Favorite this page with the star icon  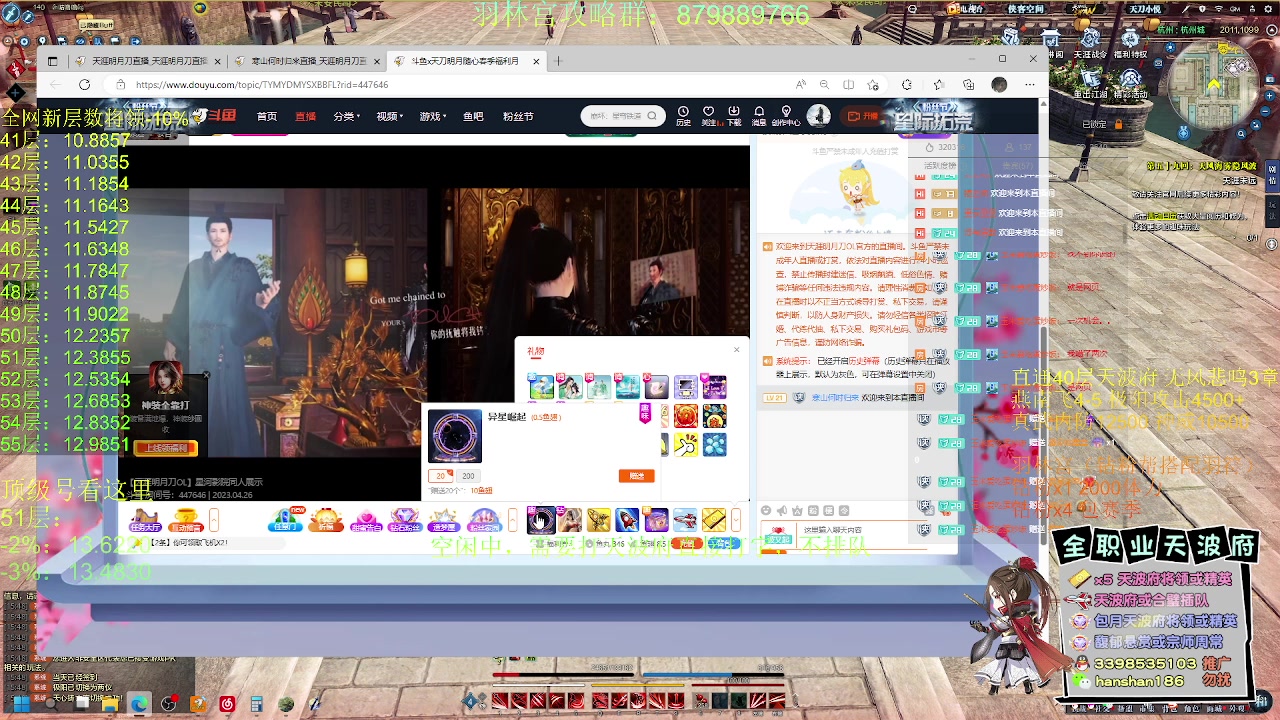coord(873,85)
